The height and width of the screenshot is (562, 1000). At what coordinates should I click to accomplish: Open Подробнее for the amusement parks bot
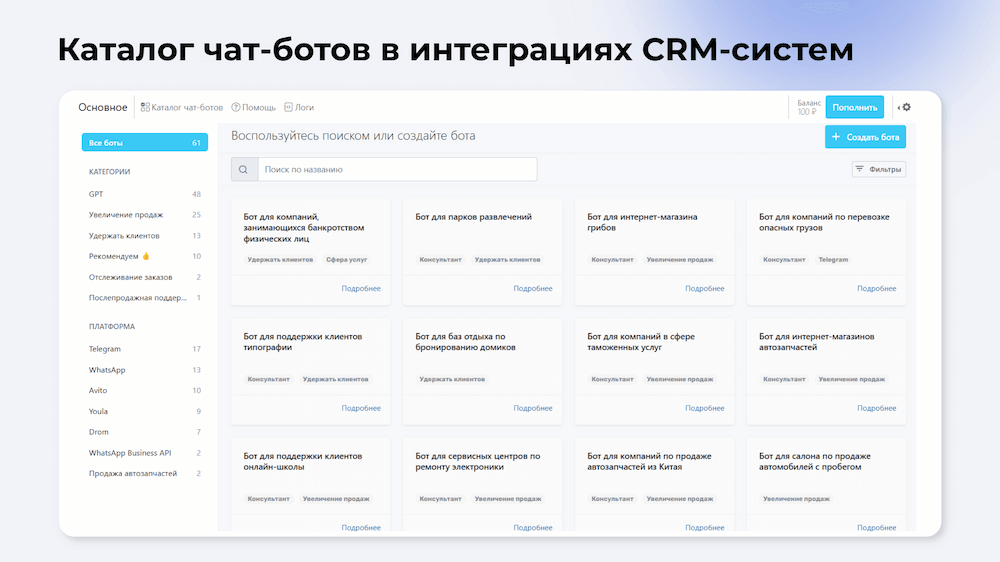point(532,289)
